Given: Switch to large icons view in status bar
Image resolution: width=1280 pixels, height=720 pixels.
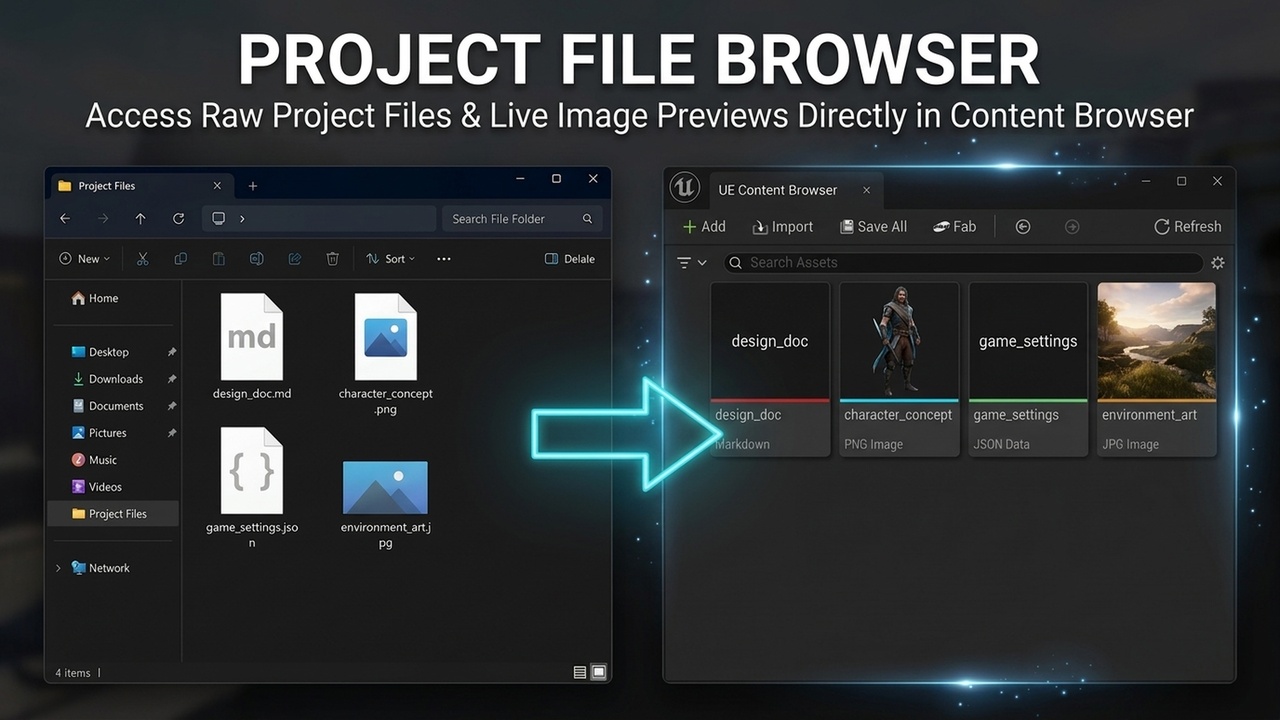Looking at the screenshot, I should click(599, 673).
